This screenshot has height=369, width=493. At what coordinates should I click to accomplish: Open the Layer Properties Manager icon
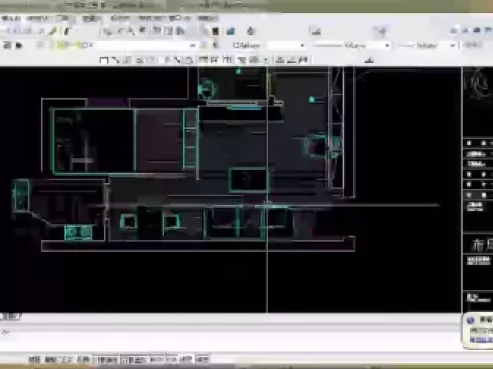tap(7, 45)
